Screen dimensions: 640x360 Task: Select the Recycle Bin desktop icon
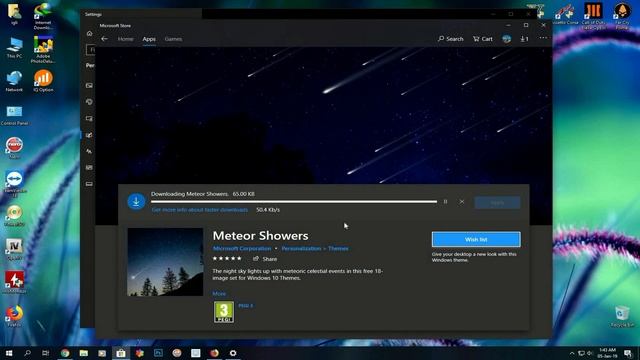coord(622,316)
